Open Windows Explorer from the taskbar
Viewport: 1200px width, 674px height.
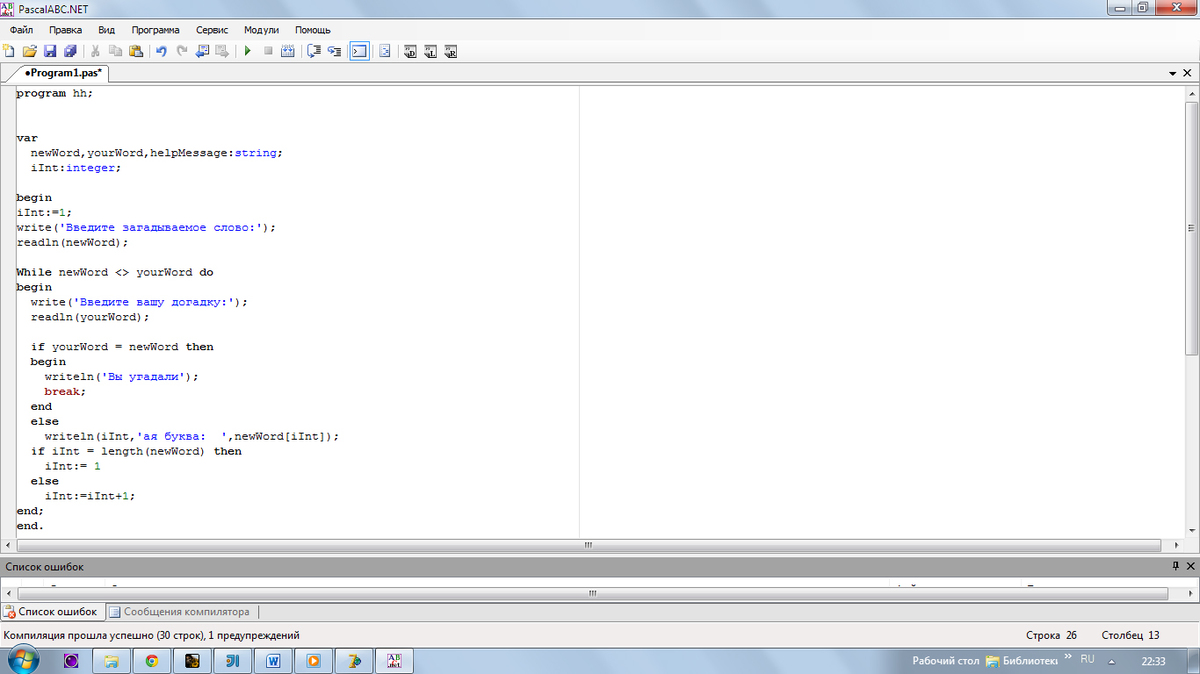pos(111,661)
